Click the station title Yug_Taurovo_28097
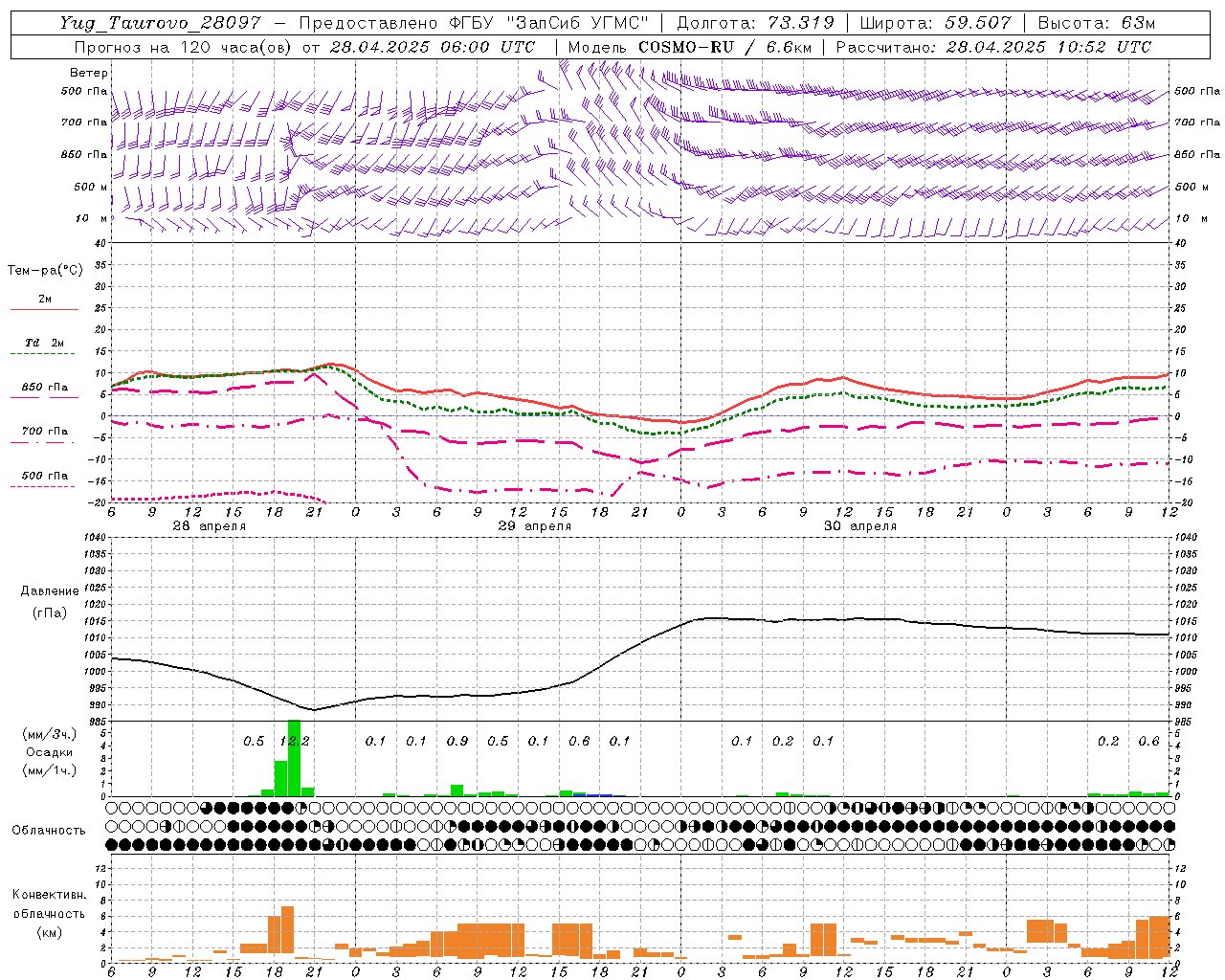1225x980 pixels. point(160,23)
